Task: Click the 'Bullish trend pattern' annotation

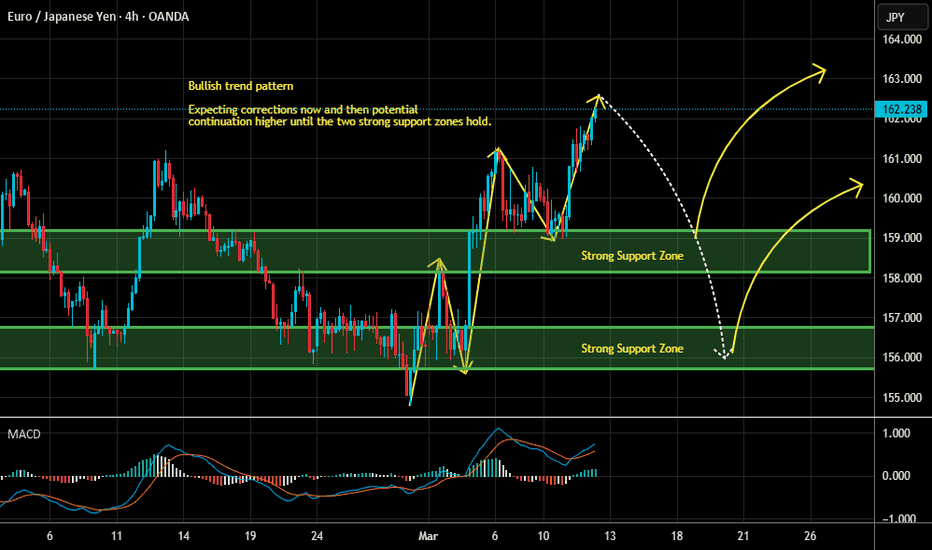Action: pos(241,86)
